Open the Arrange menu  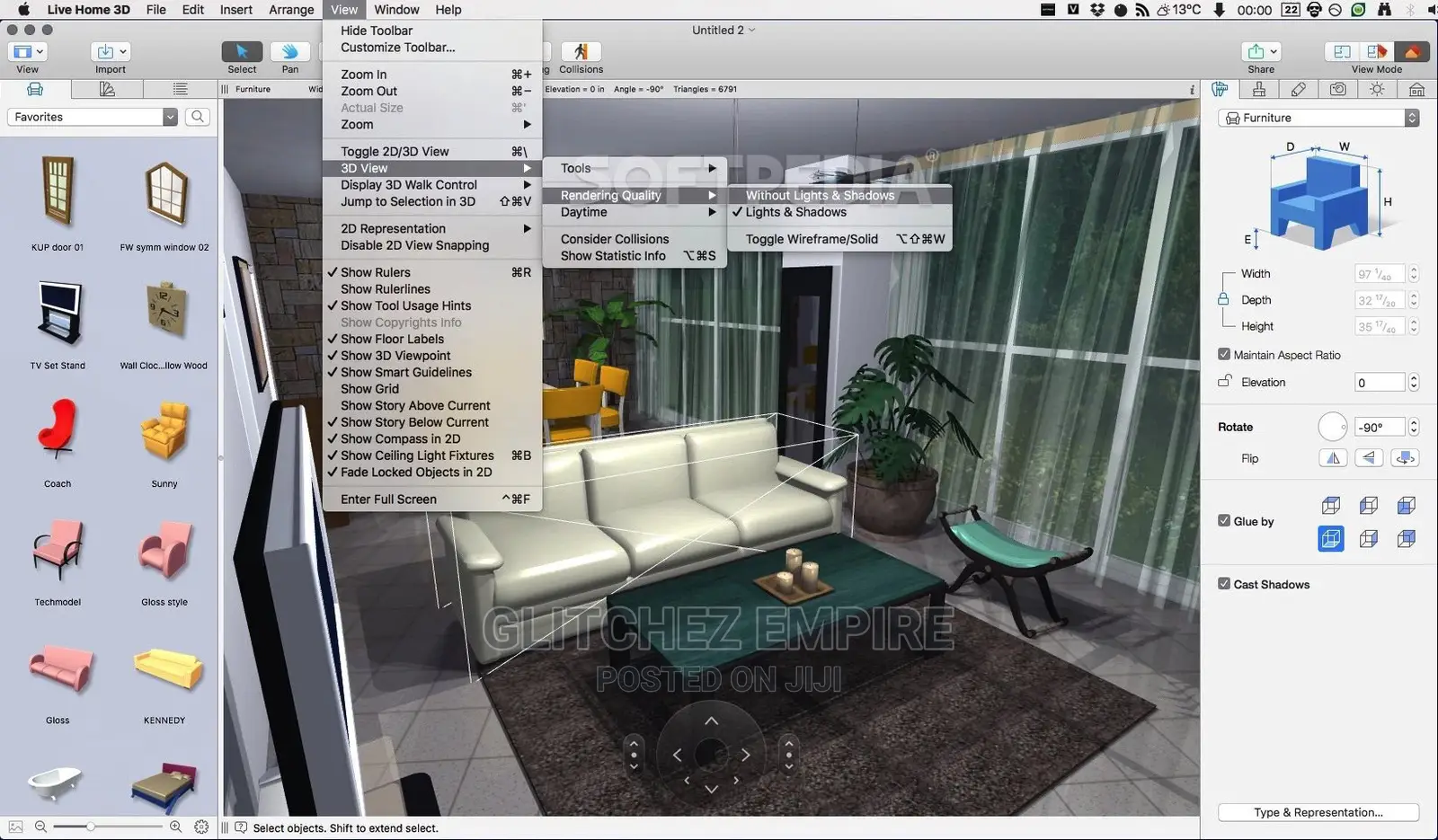[291, 10]
